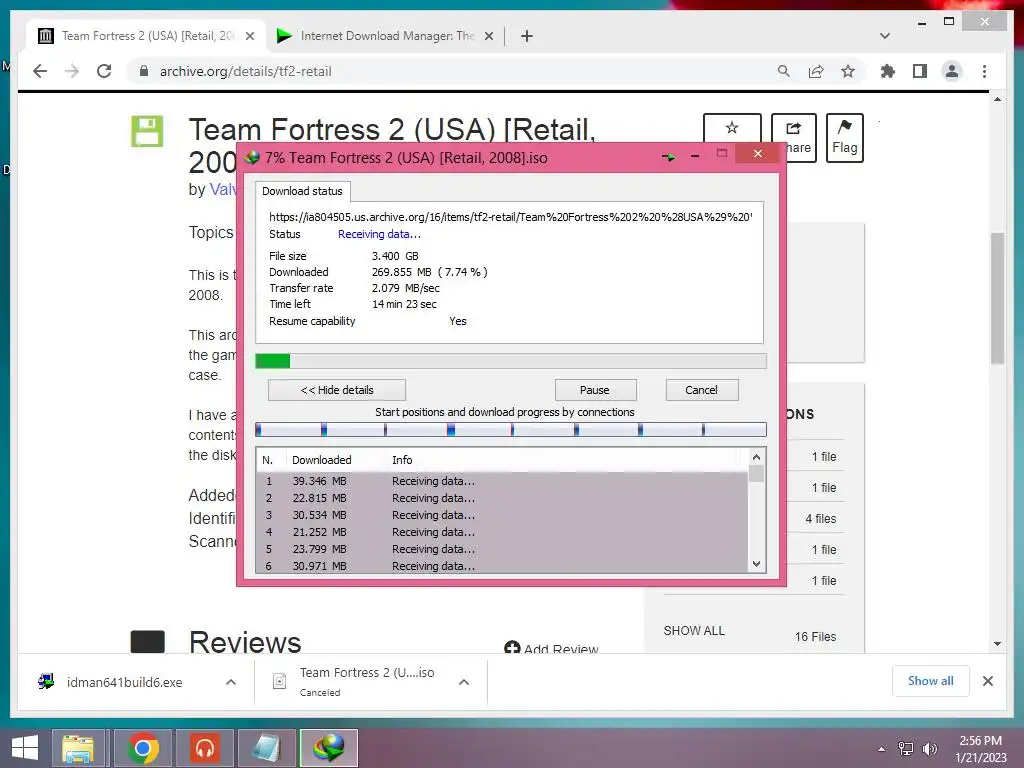Viewport: 1024px width, 768px height.
Task: Open Chrome profile avatar
Action: (952, 71)
